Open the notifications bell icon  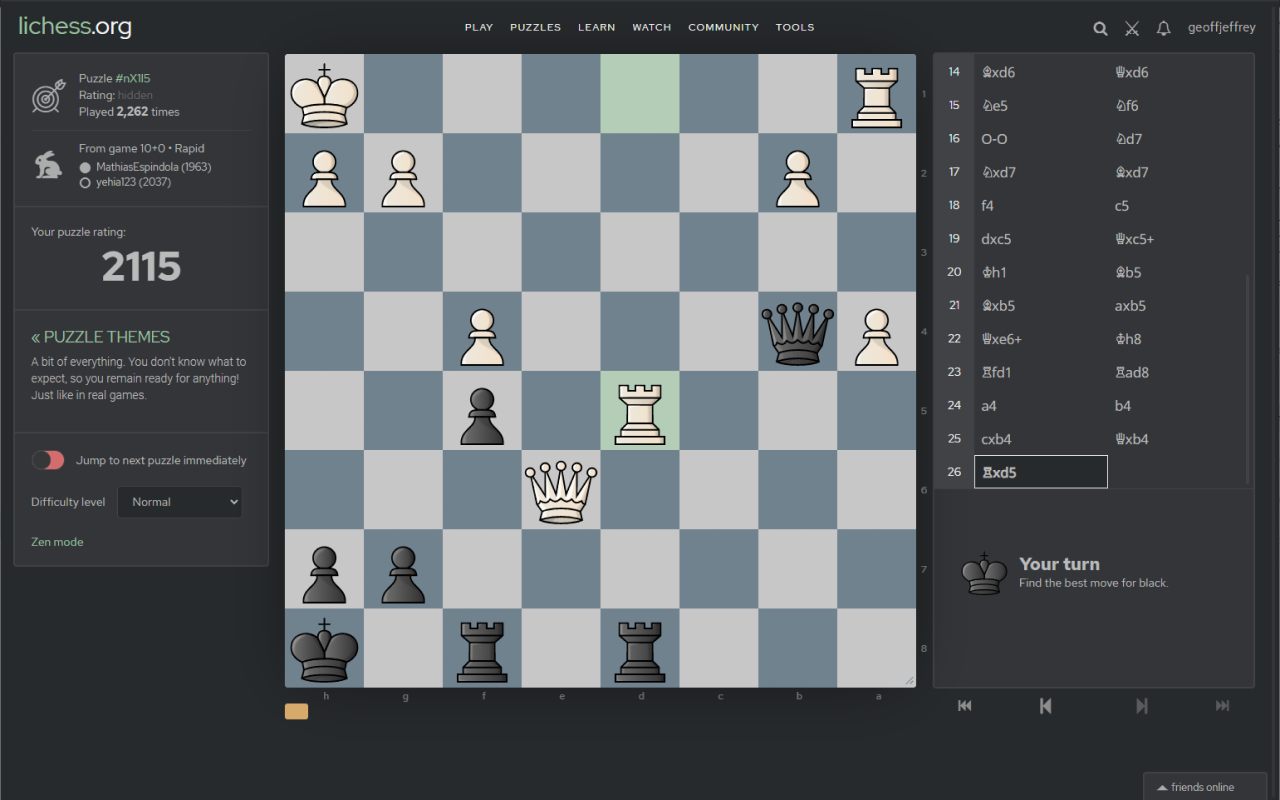[x=1163, y=28]
